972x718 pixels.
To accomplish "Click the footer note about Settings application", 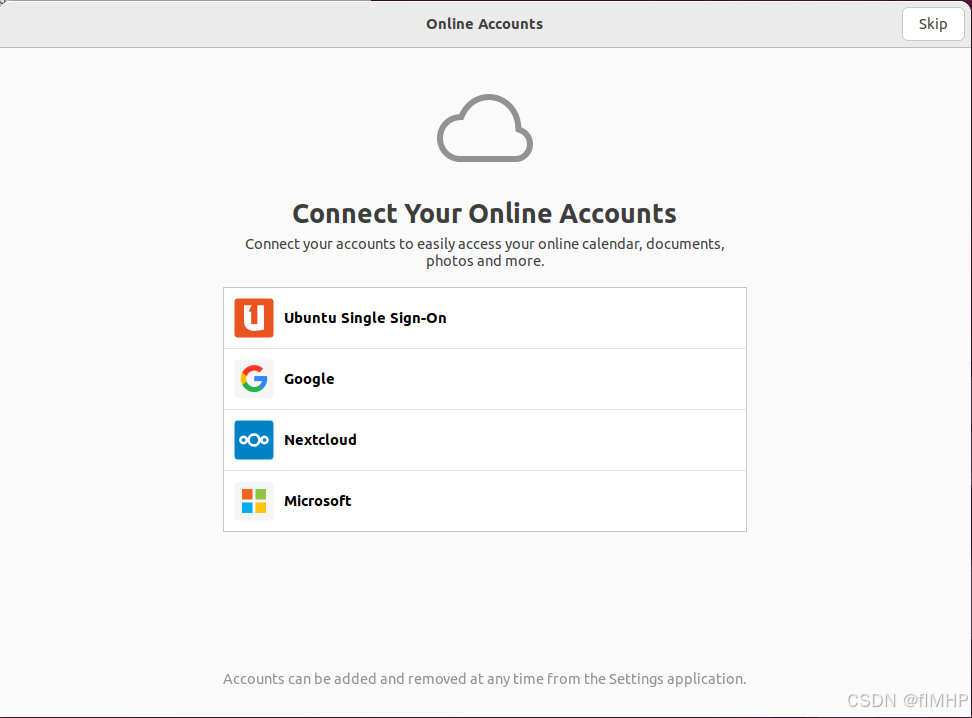I will pyautogui.click(x=484, y=679).
